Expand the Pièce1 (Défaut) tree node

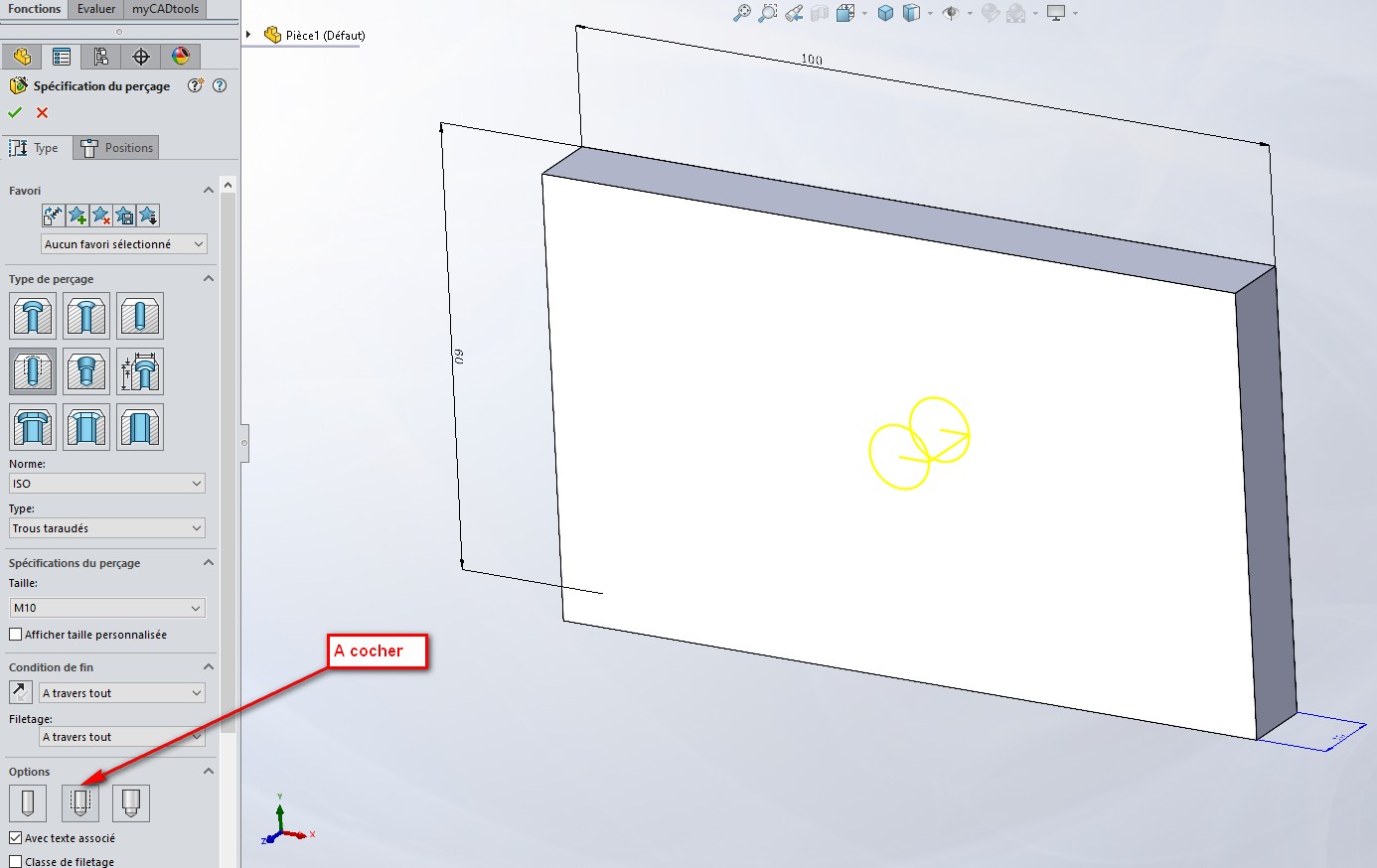[x=248, y=35]
